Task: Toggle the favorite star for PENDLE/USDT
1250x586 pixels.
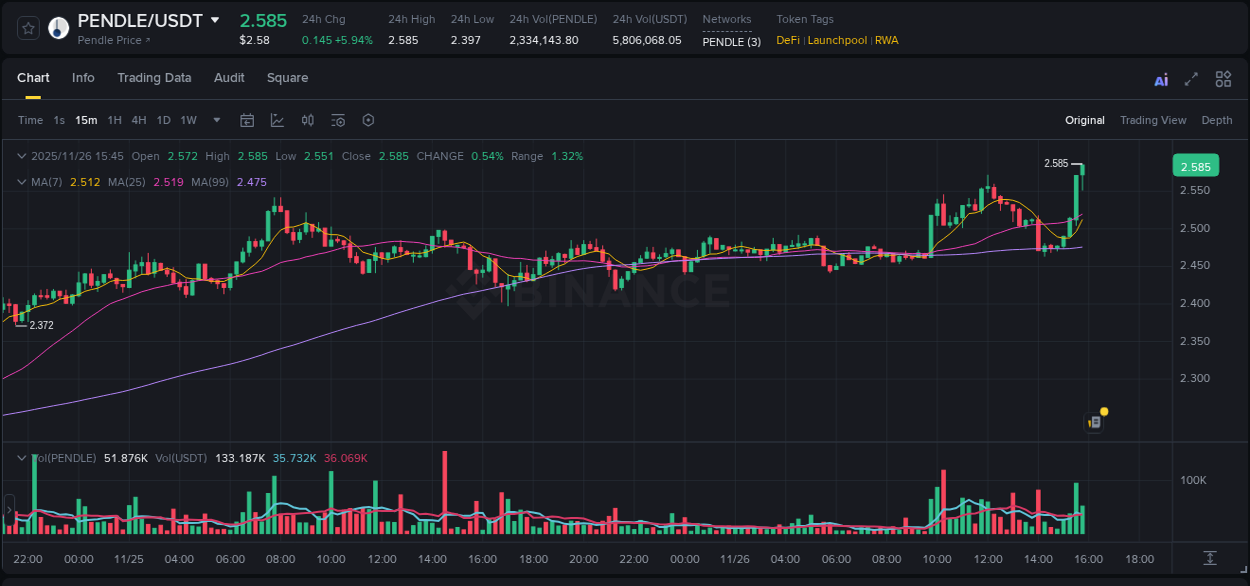Action: pos(27,28)
